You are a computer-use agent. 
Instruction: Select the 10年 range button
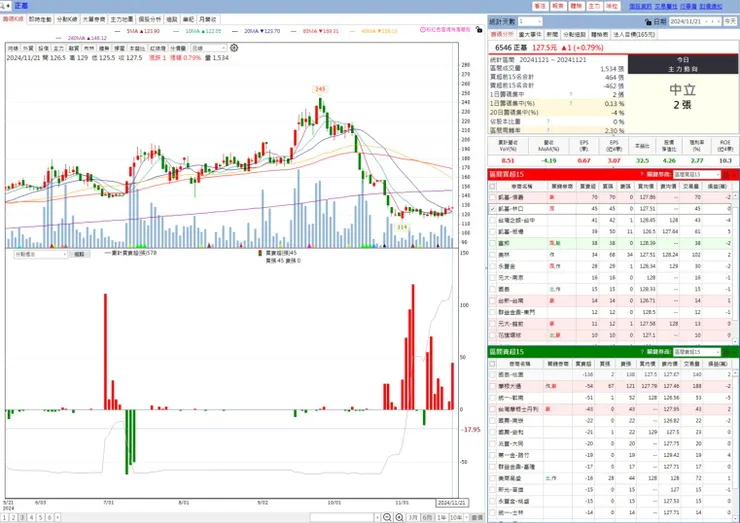point(456,517)
